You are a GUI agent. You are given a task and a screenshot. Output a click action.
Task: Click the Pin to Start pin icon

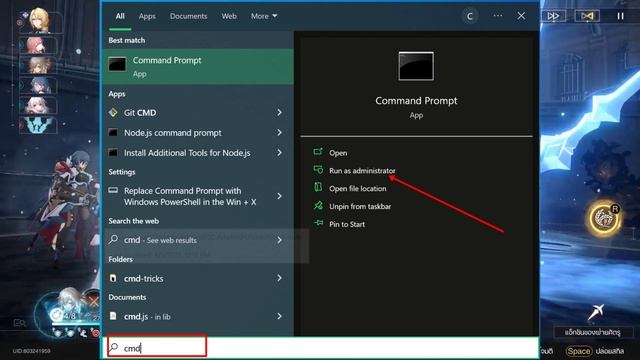pos(319,223)
